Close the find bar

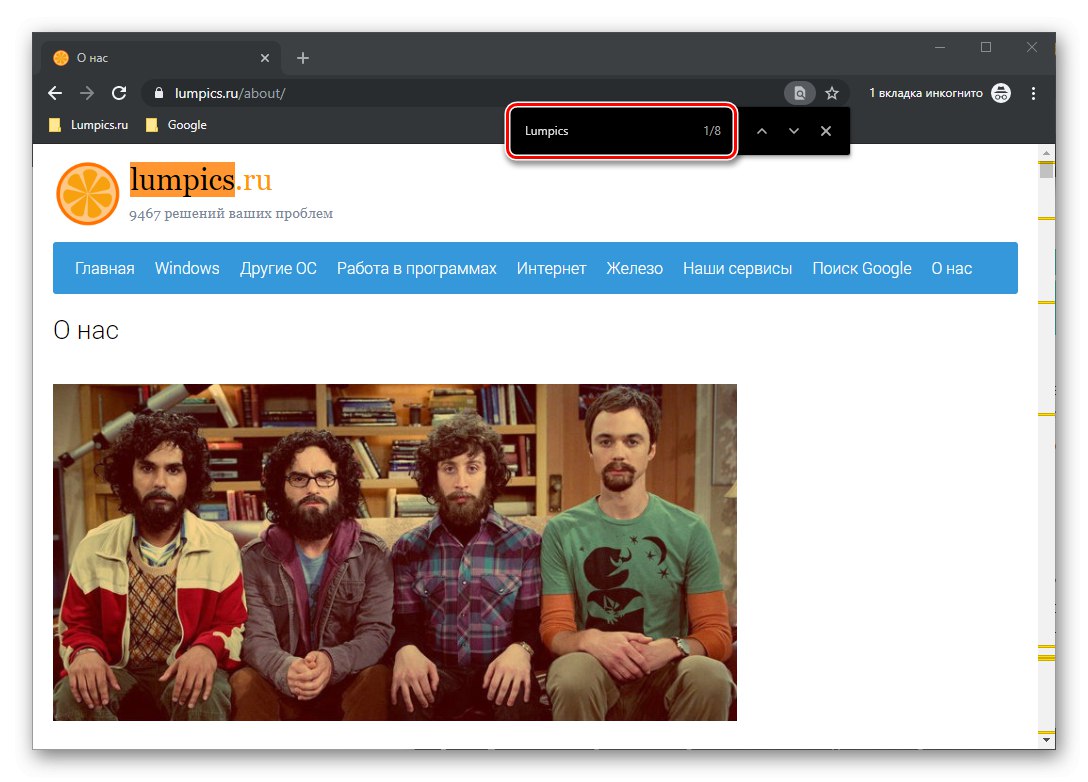826,131
